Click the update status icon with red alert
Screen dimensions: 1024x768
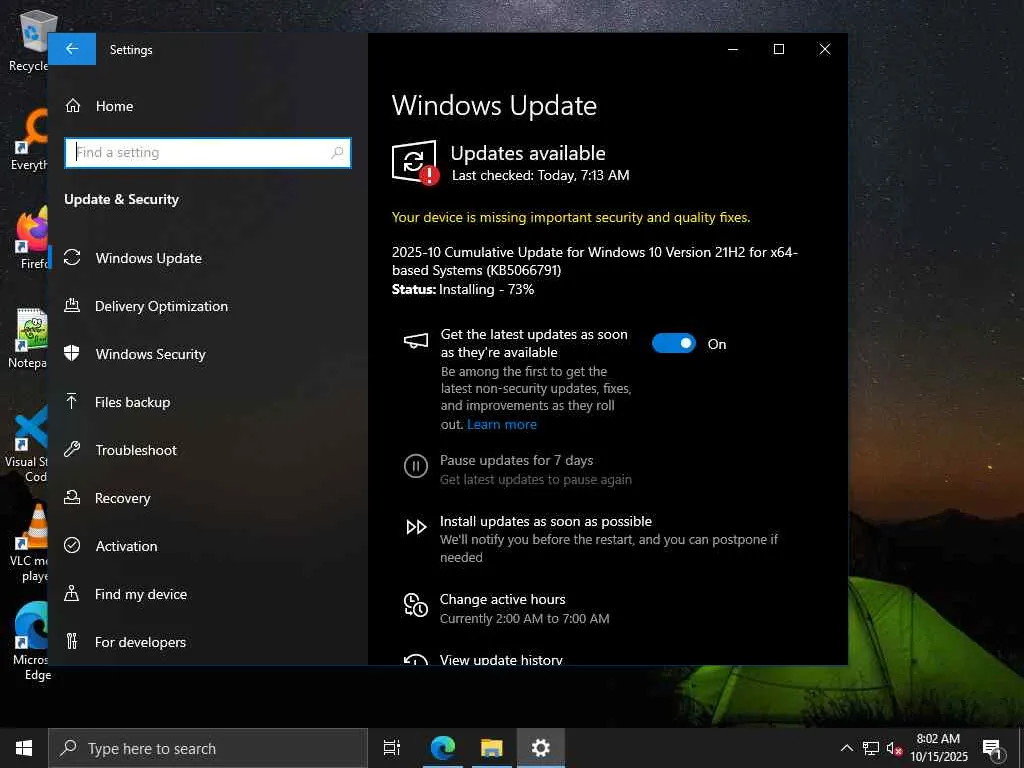[x=415, y=162]
